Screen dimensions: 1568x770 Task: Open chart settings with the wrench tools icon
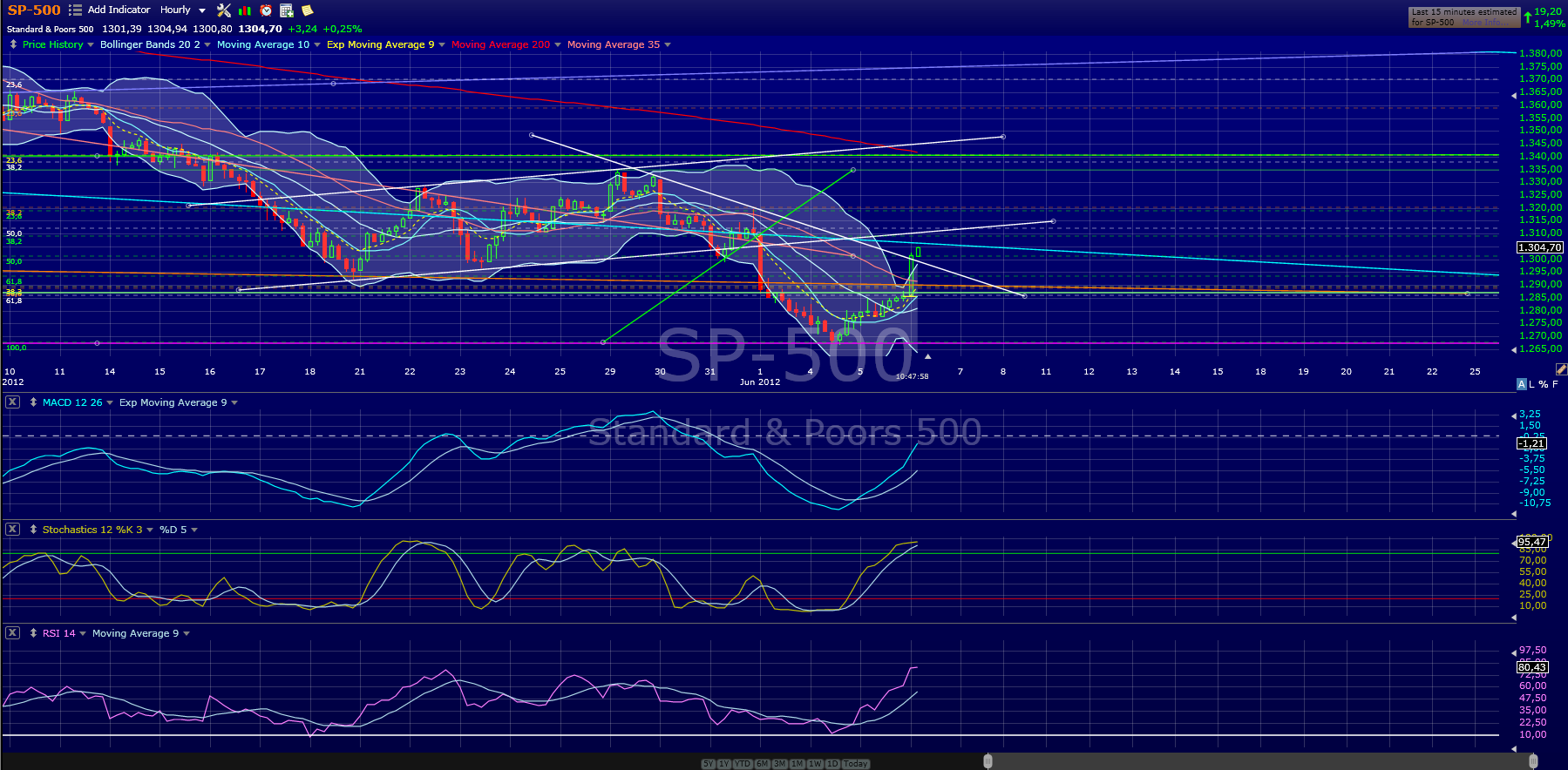coord(224,10)
